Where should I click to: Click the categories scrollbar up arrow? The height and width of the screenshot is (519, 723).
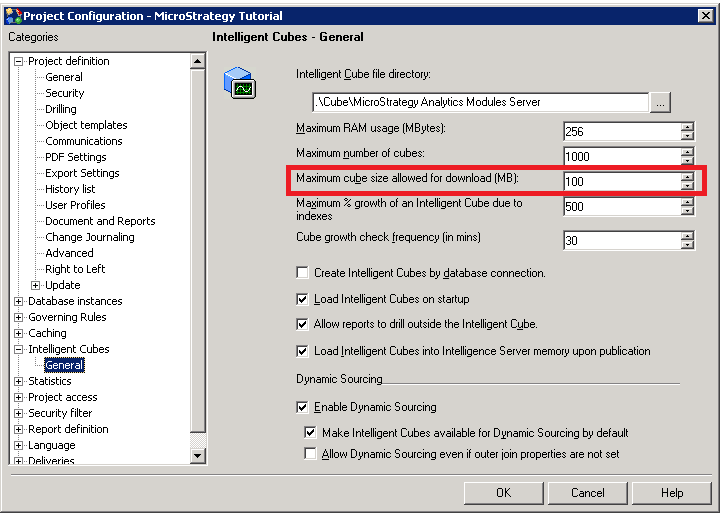198,61
